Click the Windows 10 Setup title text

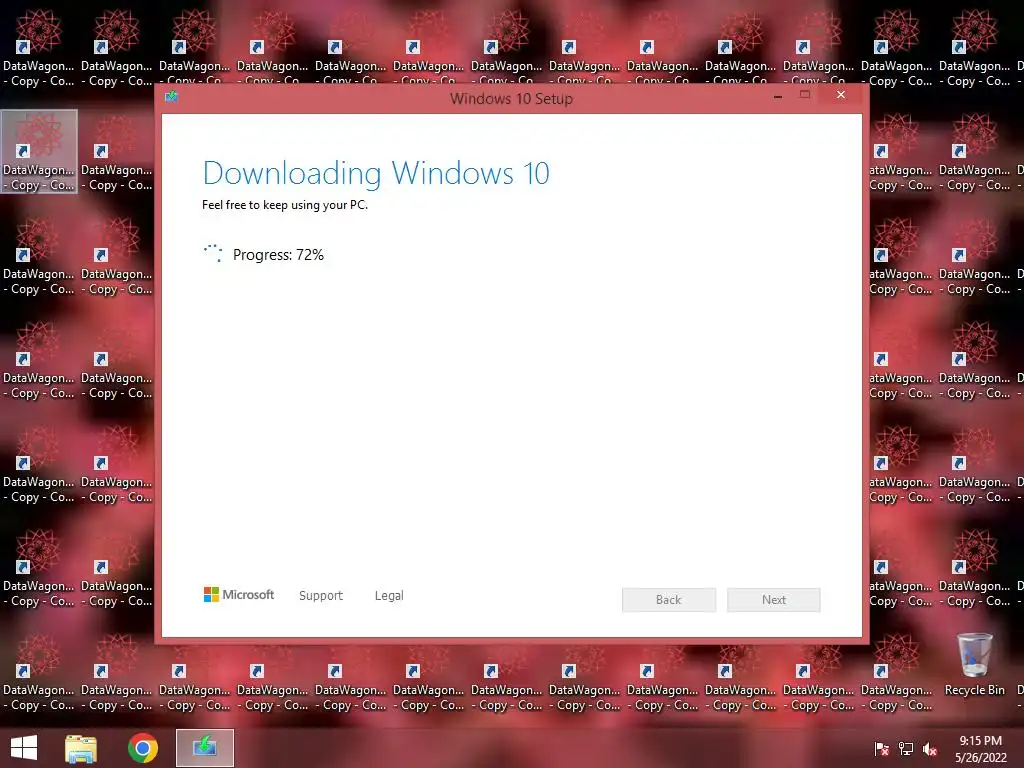click(x=511, y=99)
